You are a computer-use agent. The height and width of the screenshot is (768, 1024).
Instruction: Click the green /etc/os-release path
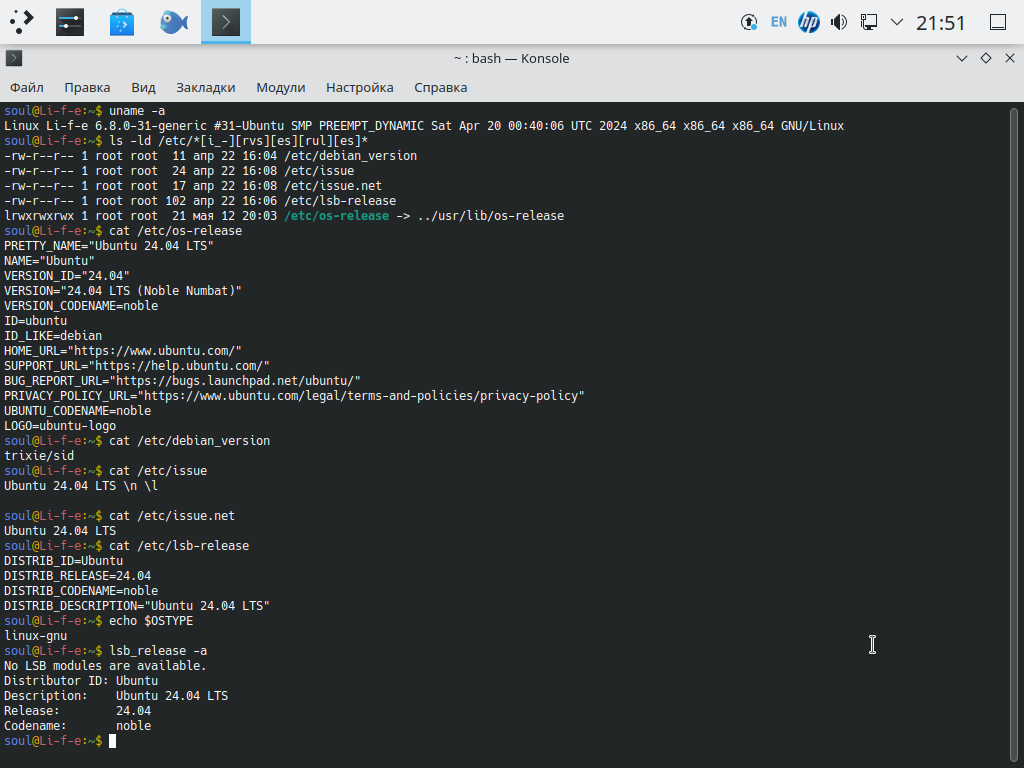(336, 216)
